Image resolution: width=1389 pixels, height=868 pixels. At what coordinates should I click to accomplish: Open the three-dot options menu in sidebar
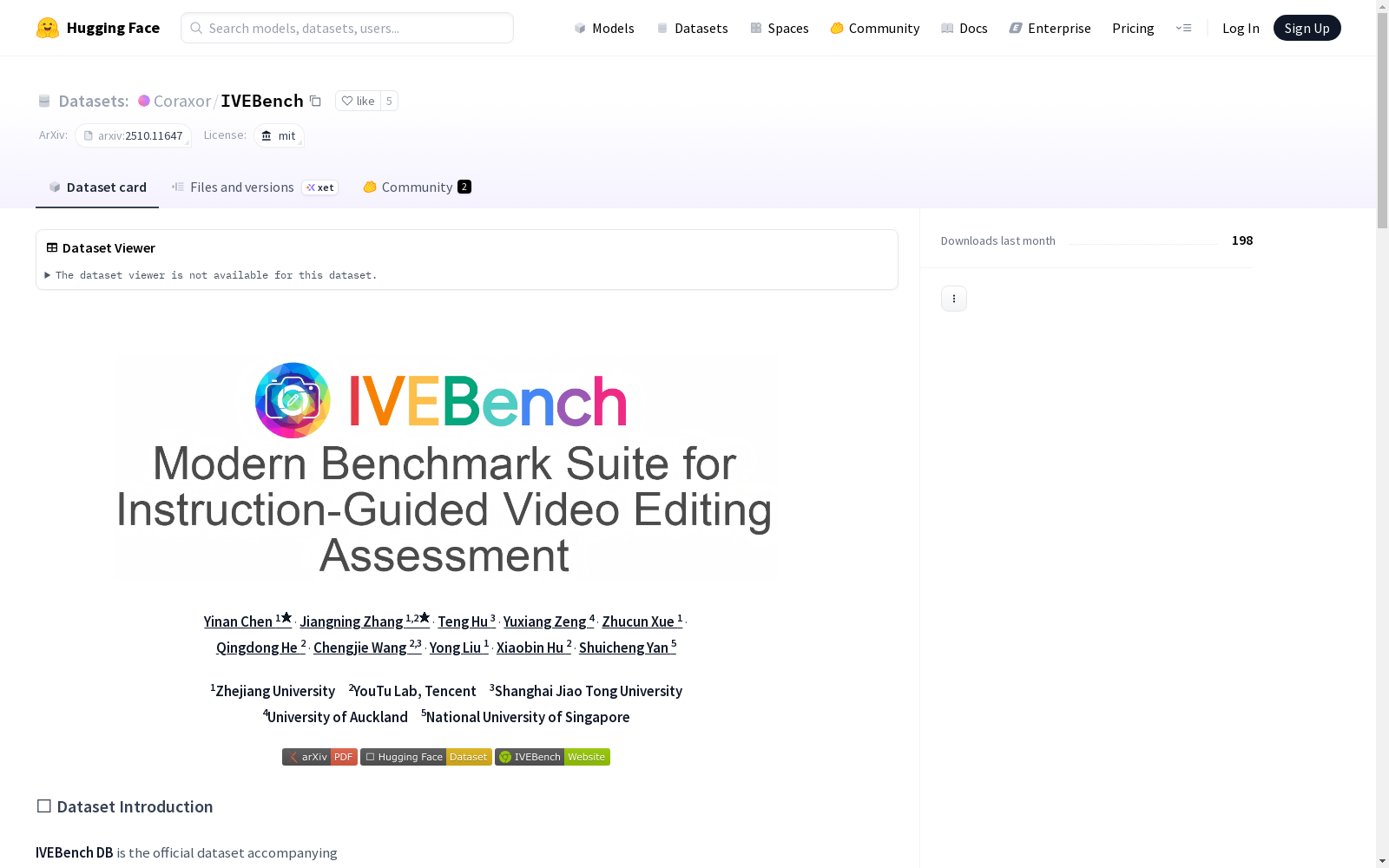click(954, 299)
